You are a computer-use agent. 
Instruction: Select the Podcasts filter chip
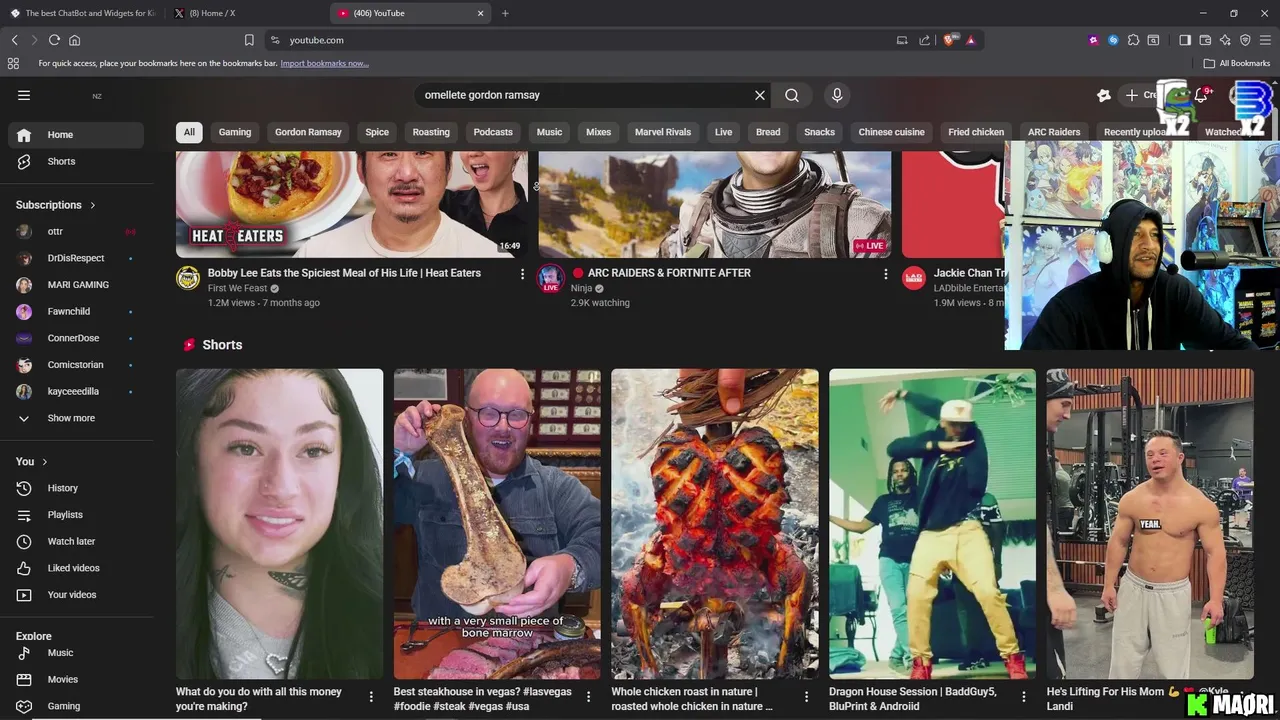[493, 132]
